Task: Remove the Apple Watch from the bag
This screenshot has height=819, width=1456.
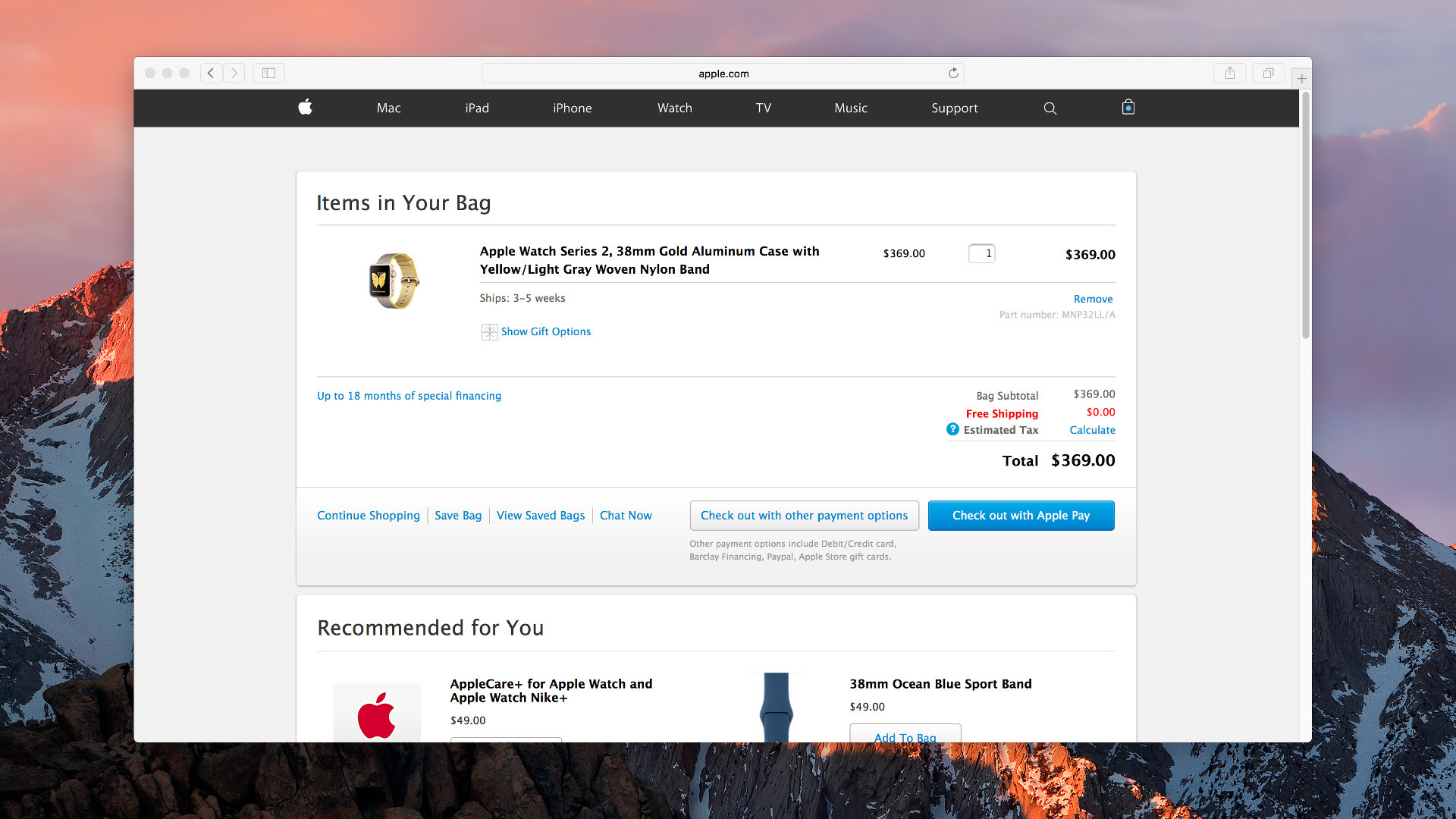Action: (x=1093, y=298)
